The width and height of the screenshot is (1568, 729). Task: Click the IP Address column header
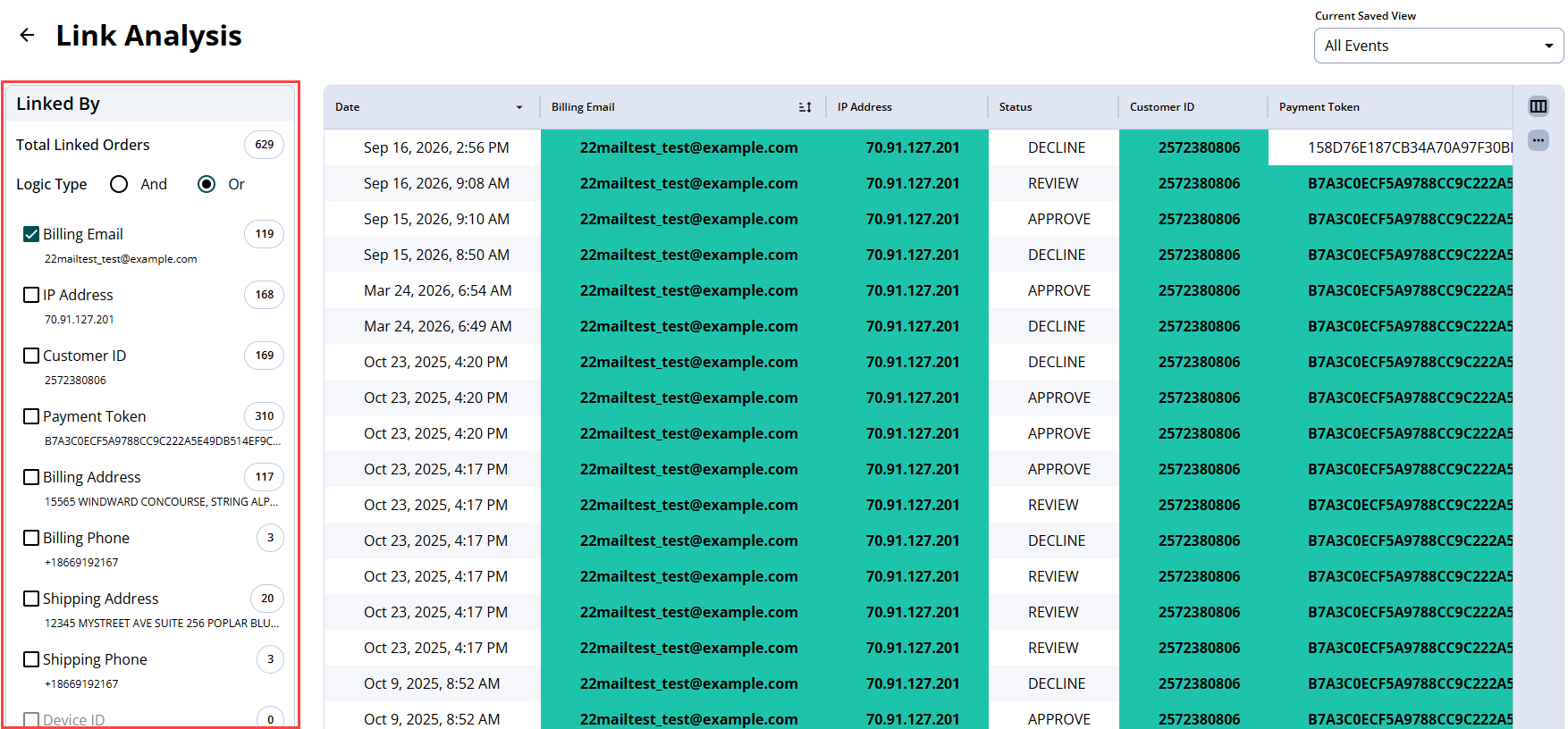pos(864,107)
